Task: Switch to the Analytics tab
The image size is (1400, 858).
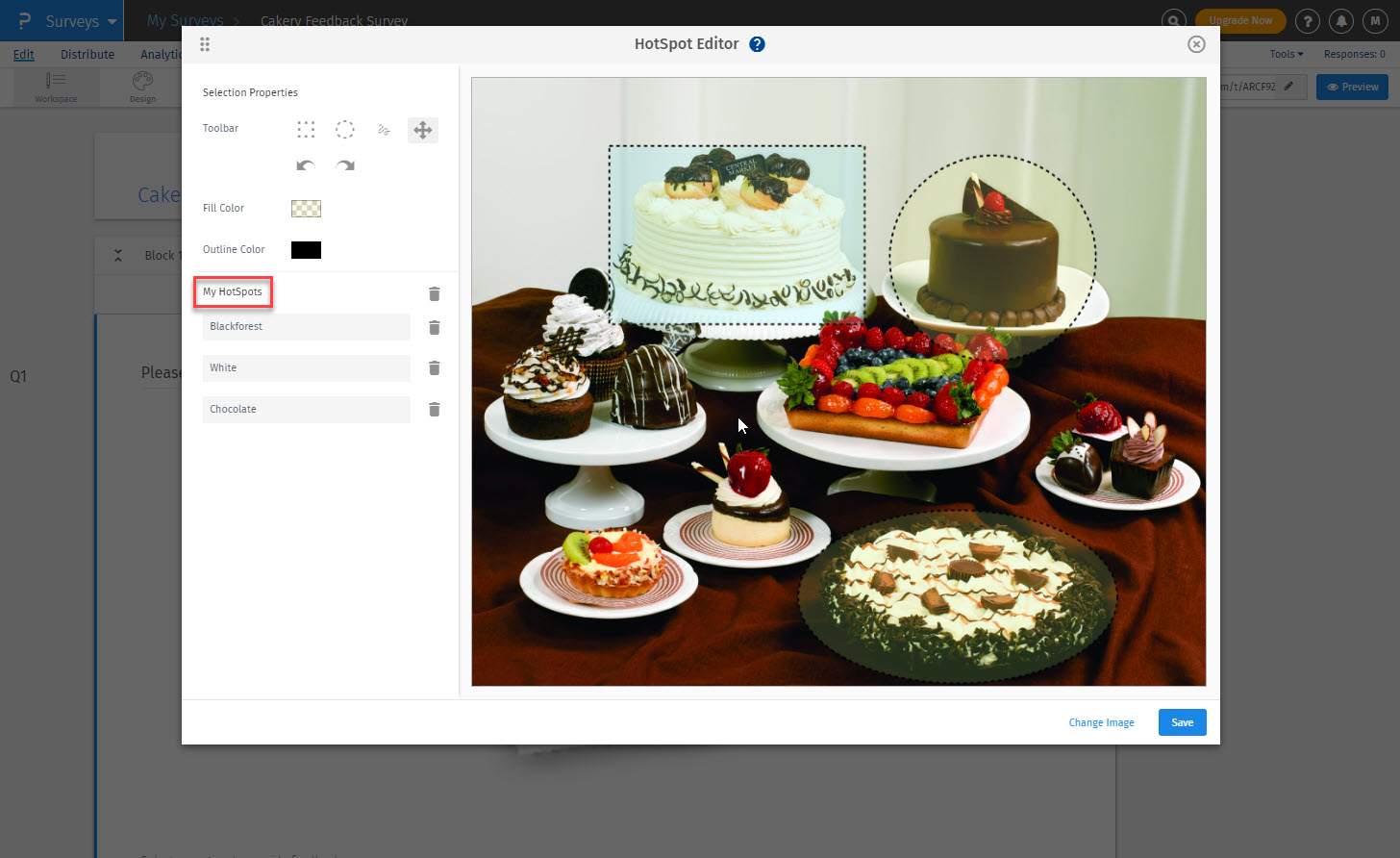Action: pyautogui.click(x=161, y=54)
